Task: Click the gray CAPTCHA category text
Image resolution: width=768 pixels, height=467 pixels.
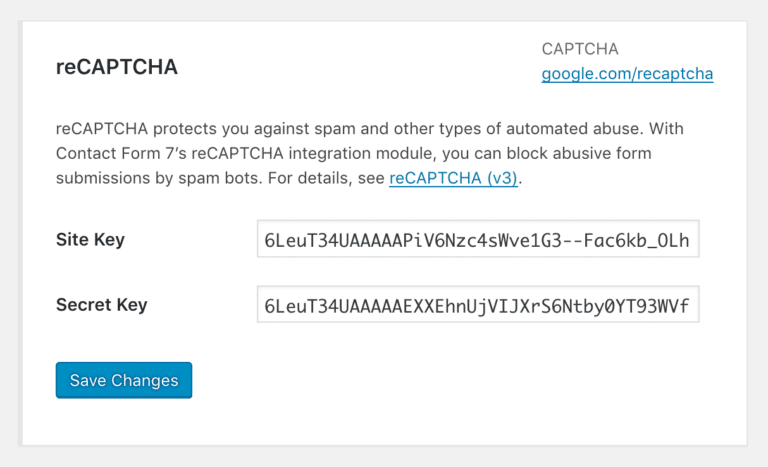Action: click(x=580, y=49)
